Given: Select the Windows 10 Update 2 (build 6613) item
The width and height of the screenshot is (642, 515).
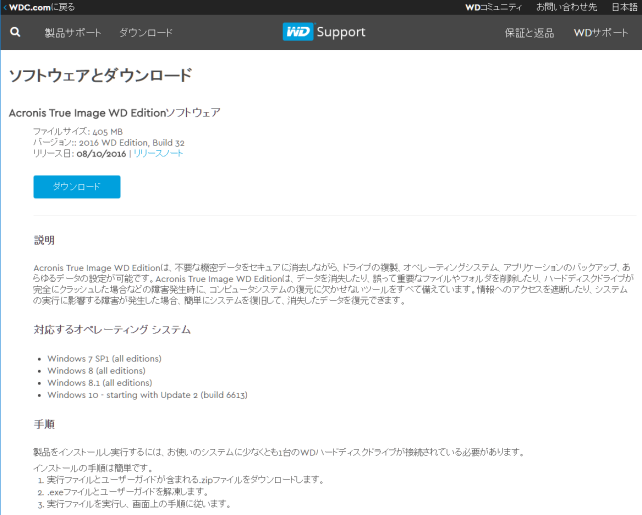Looking at the screenshot, I should pyautogui.click(x=147, y=395).
